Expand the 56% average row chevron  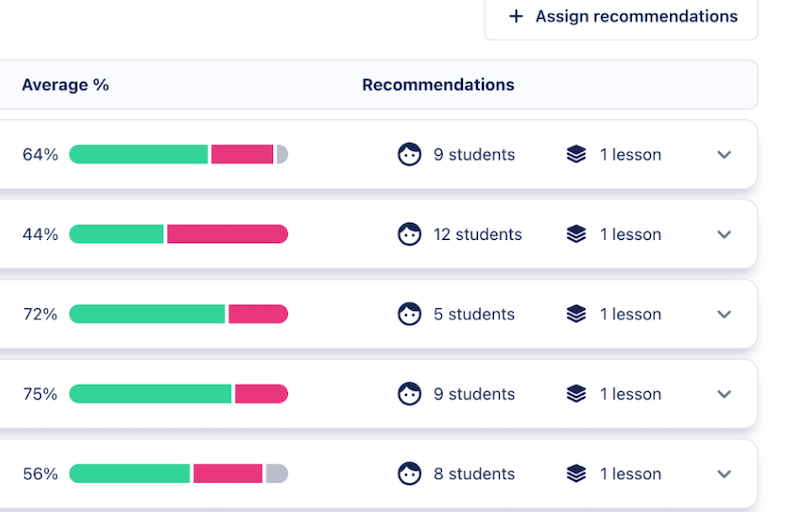pyautogui.click(x=725, y=474)
